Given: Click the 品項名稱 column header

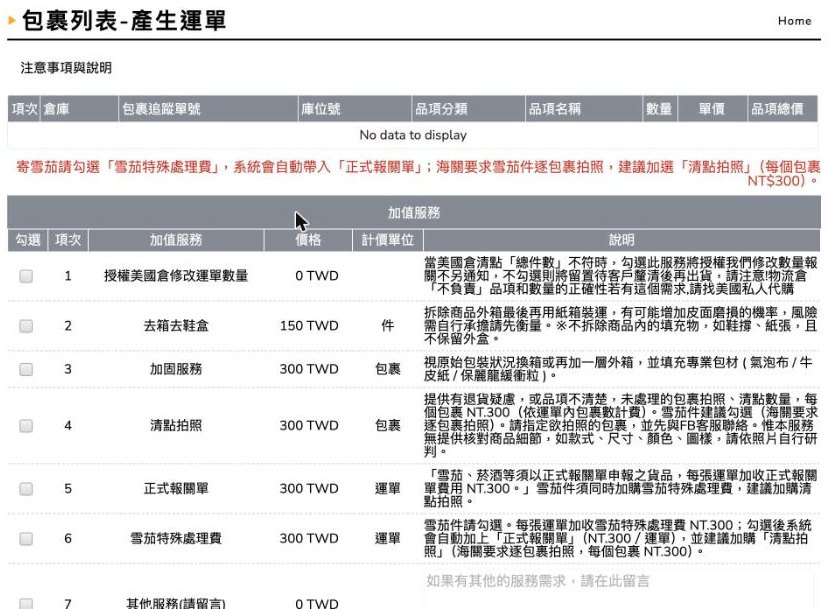Looking at the screenshot, I should tap(584, 109).
